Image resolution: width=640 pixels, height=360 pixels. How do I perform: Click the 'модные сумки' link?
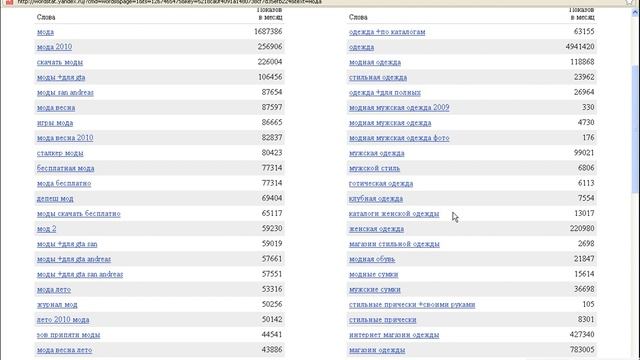coord(373,274)
